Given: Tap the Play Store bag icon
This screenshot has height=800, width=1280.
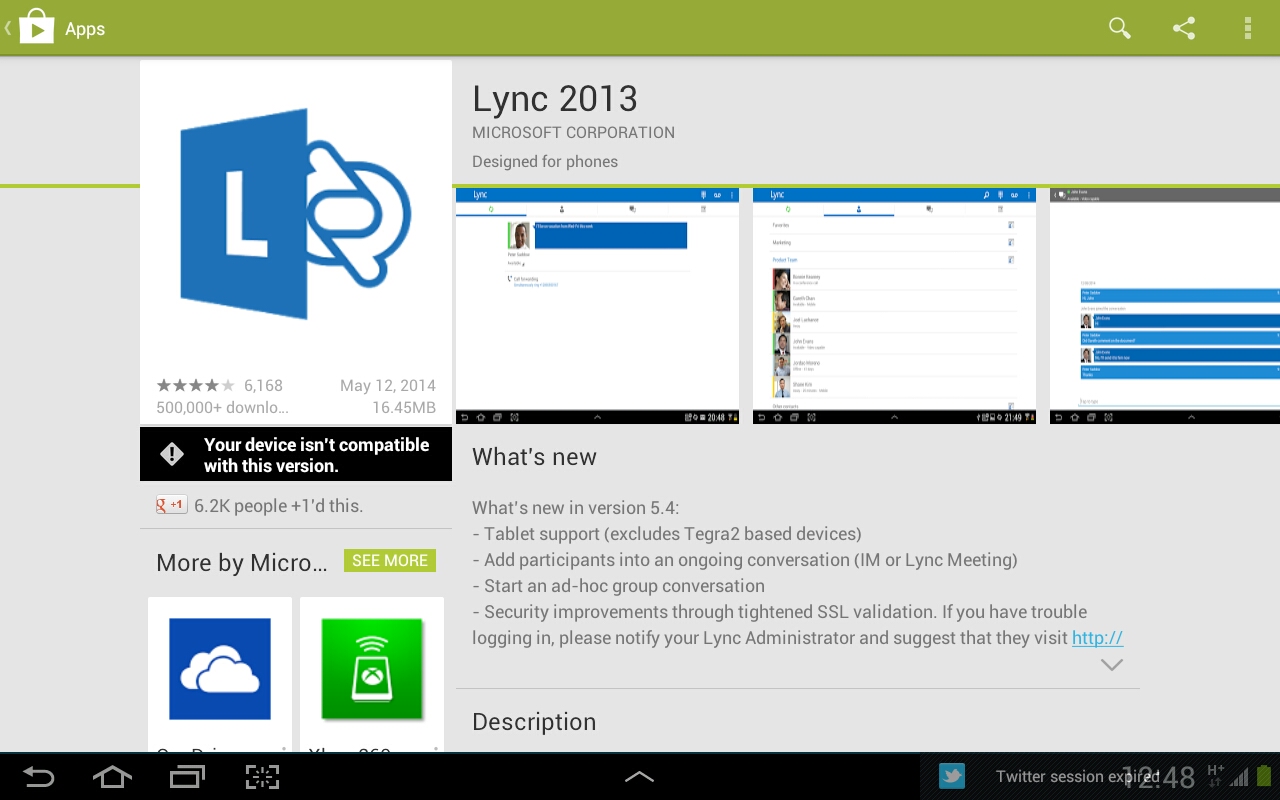Looking at the screenshot, I should pyautogui.click(x=36, y=27).
